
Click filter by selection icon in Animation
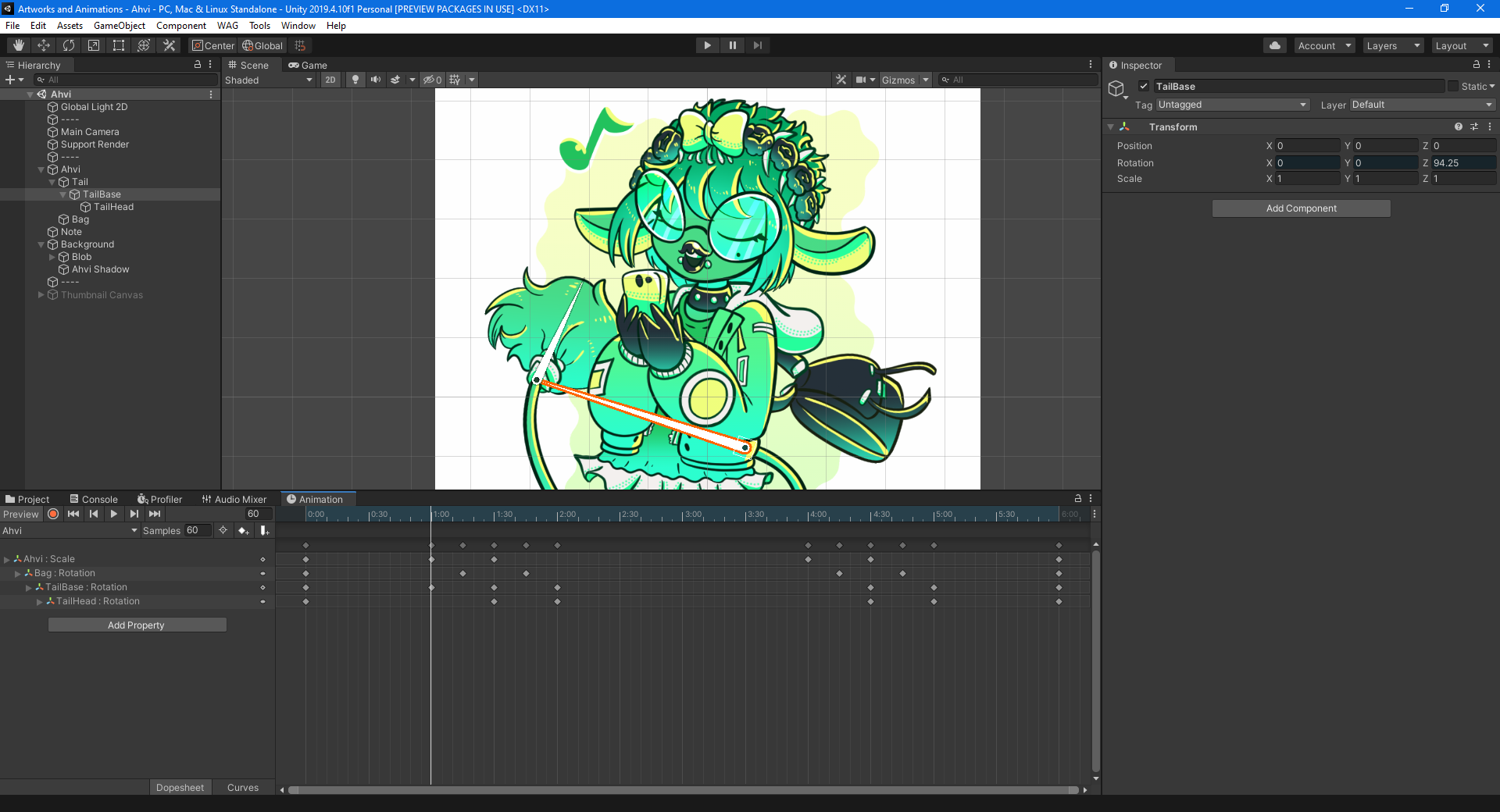coord(223,530)
